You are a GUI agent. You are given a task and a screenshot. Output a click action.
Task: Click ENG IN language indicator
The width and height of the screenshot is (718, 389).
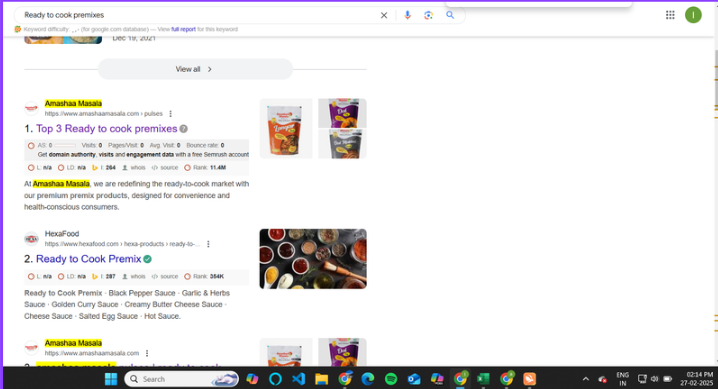click(x=623, y=379)
